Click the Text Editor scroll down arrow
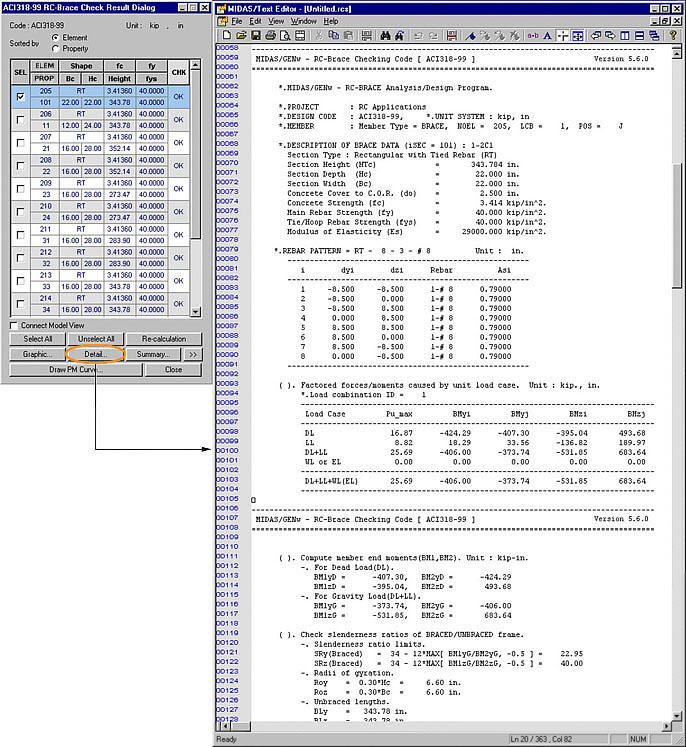Image resolution: width=686 pixels, height=747 pixels. click(677, 716)
